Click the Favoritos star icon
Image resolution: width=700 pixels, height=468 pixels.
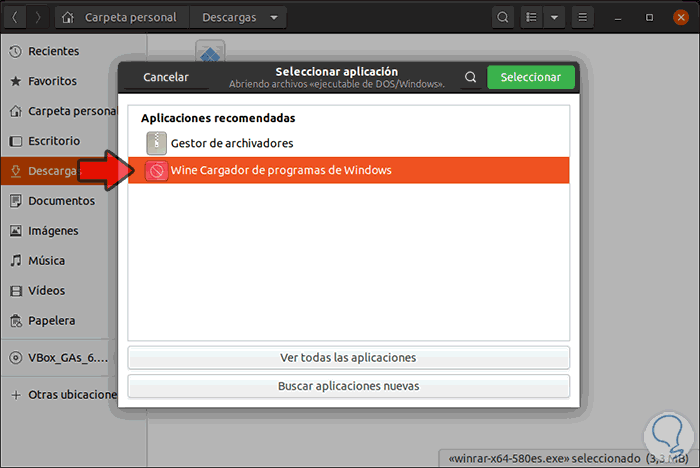click(16, 81)
